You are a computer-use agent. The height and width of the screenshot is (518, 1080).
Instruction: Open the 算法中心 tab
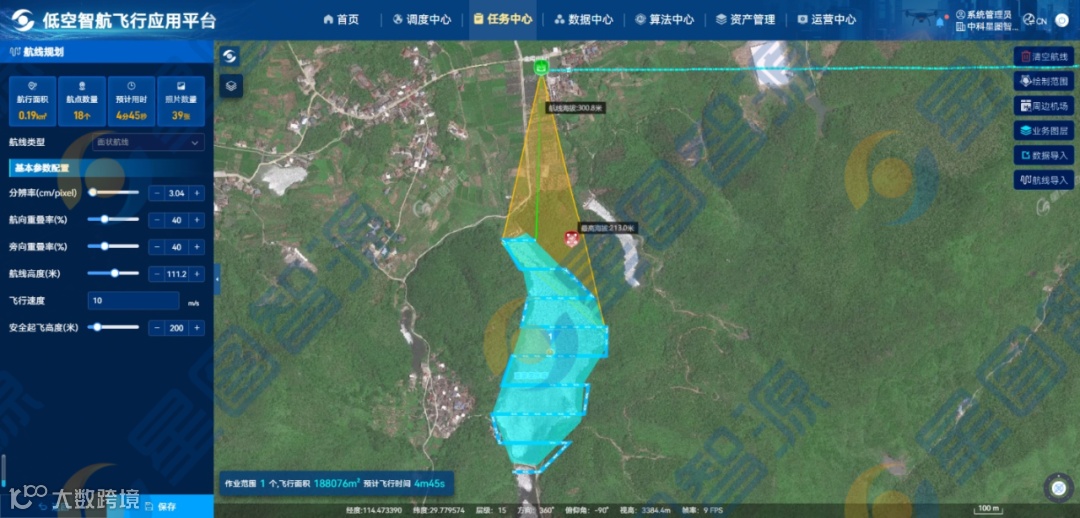tap(665, 19)
